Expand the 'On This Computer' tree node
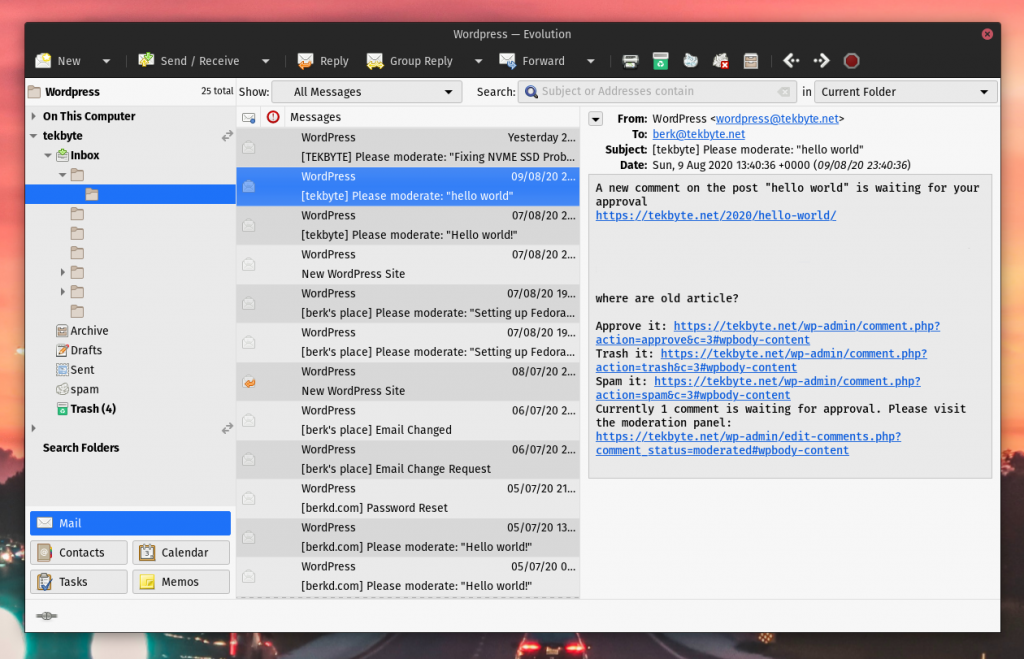This screenshot has height=659, width=1024. pos(34,117)
